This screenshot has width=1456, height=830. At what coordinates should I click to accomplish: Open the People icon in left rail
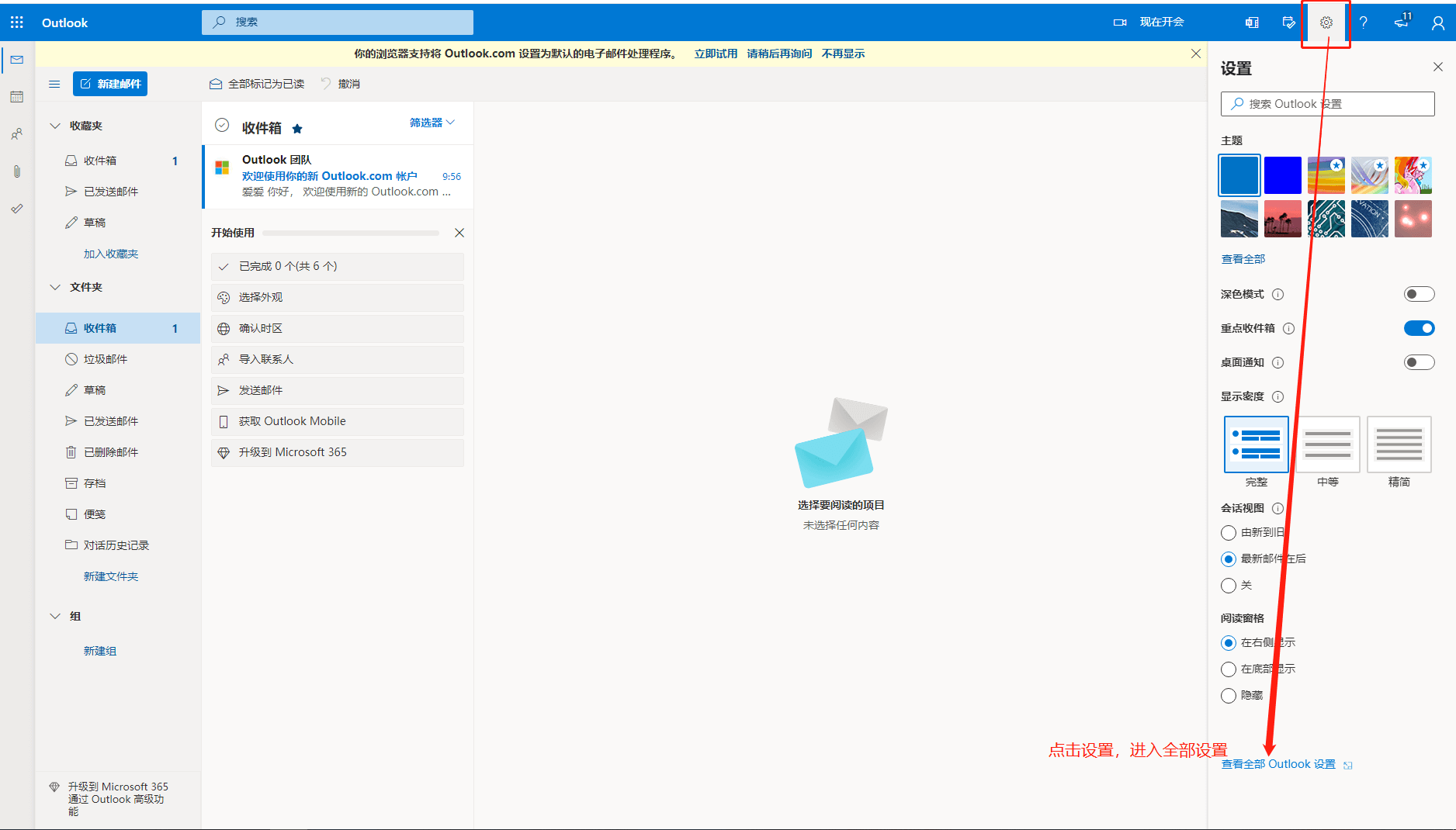17,134
